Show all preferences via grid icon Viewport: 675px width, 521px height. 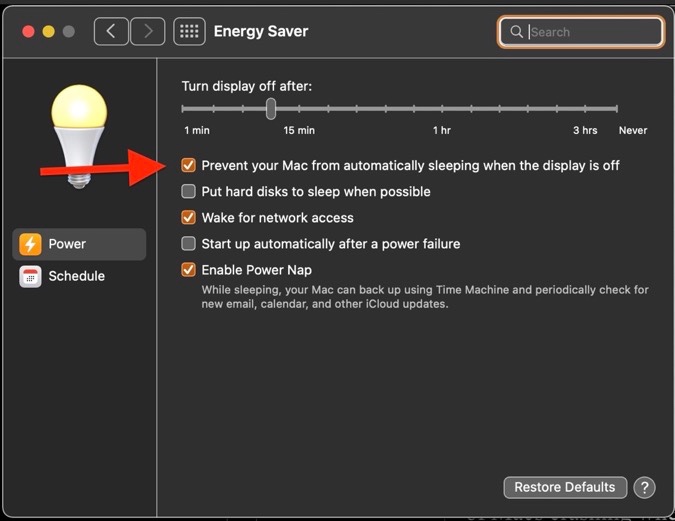(189, 31)
